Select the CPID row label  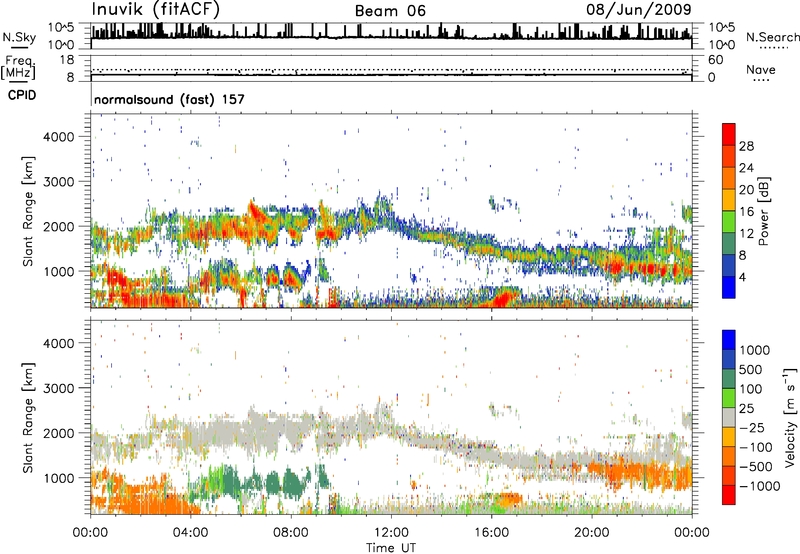22,95
